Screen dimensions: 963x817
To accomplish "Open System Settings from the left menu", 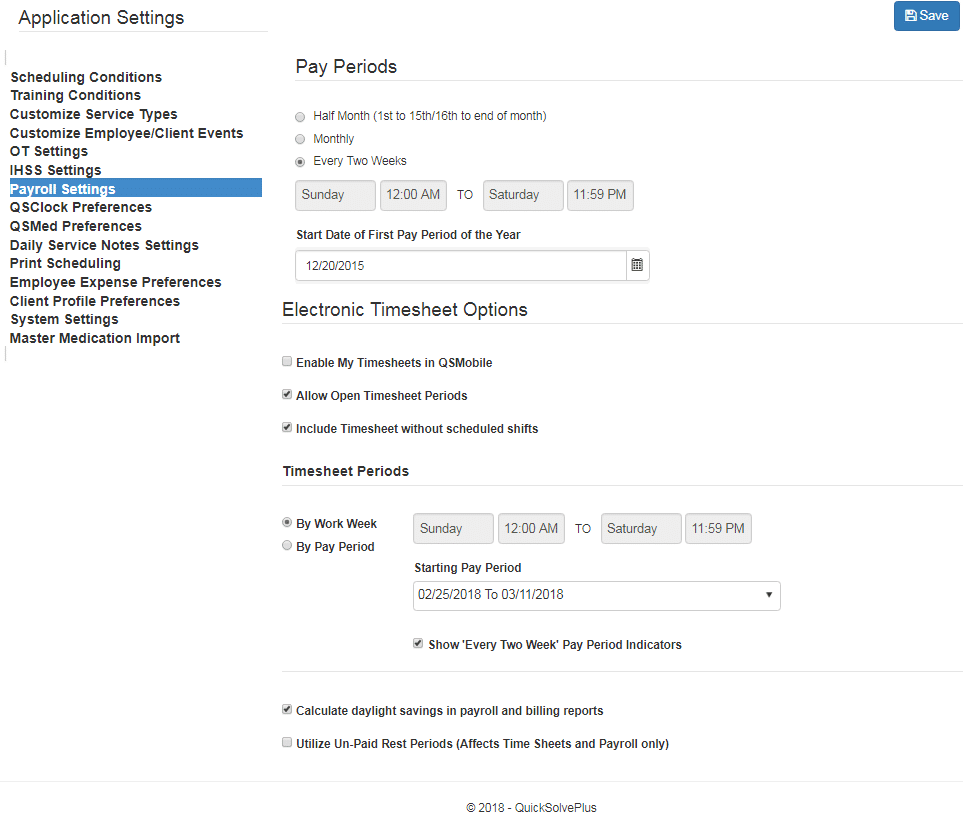I will [64, 319].
